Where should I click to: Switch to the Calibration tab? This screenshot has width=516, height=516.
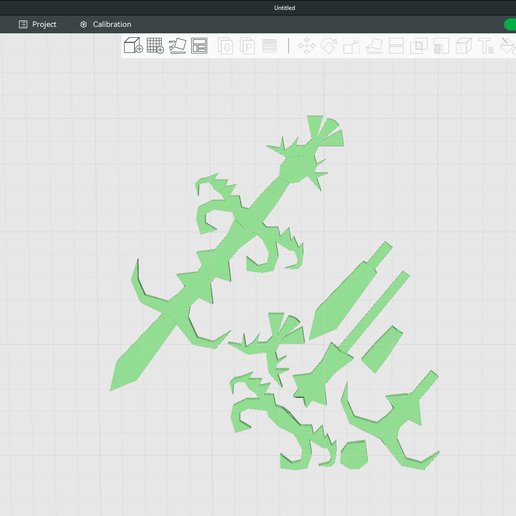[105, 24]
